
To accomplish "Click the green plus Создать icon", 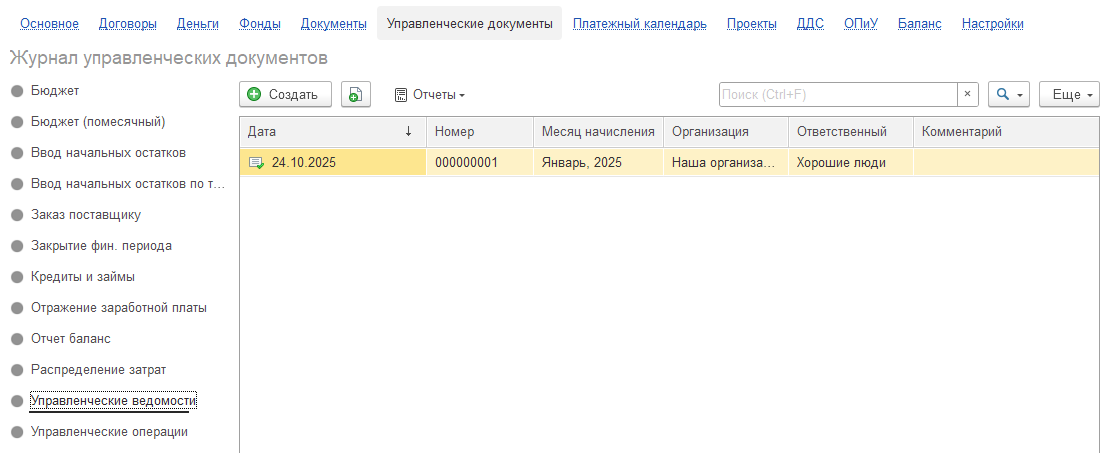I will point(254,95).
